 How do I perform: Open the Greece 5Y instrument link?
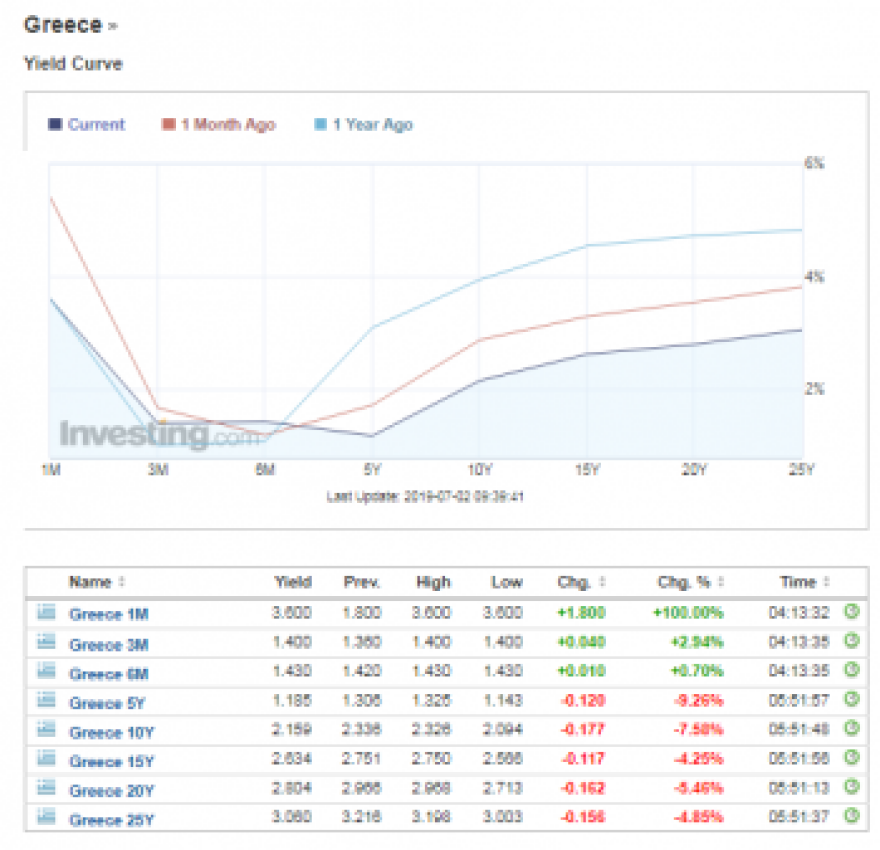104,701
